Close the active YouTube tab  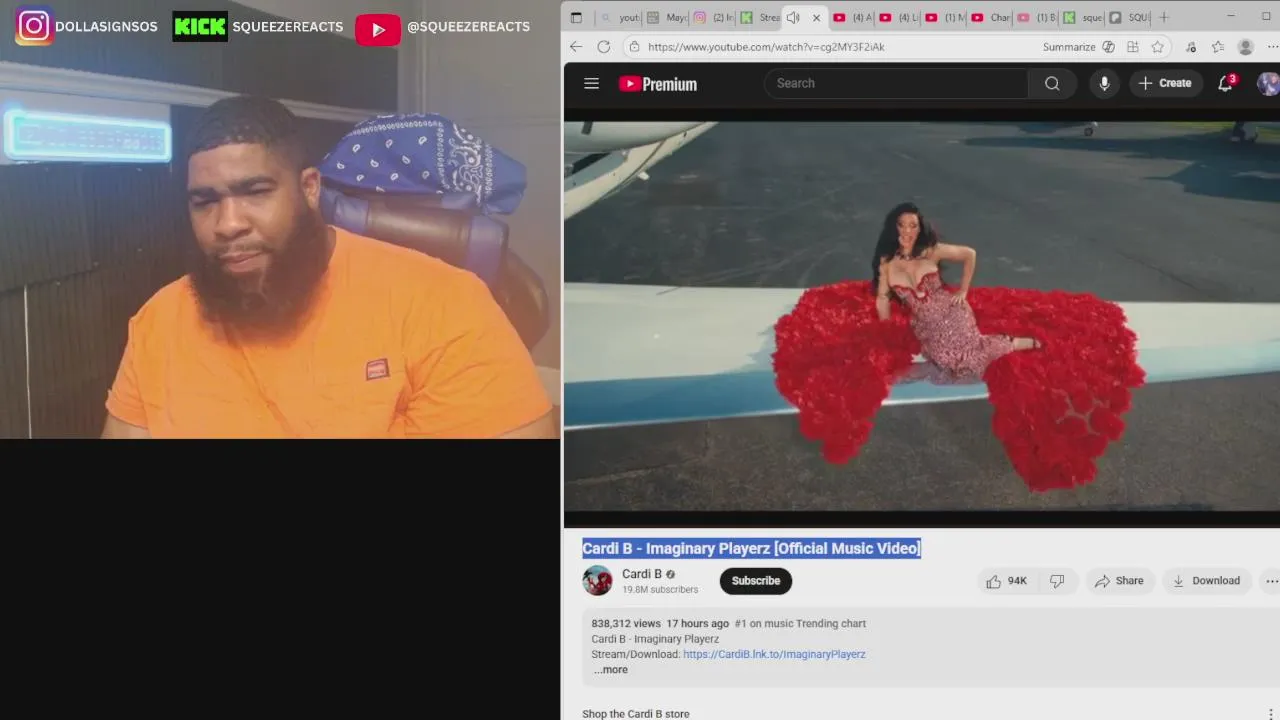click(816, 18)
